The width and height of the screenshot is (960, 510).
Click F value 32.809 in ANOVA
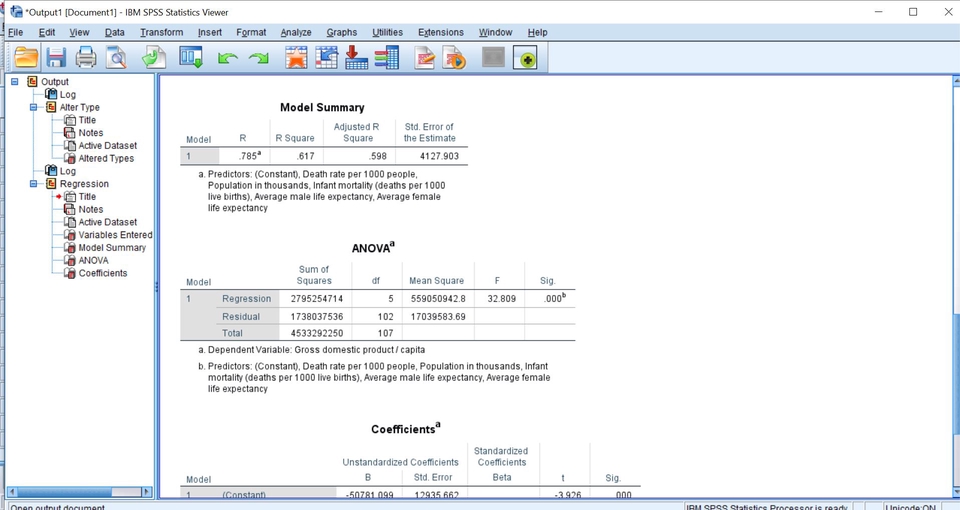click(501, 299)
